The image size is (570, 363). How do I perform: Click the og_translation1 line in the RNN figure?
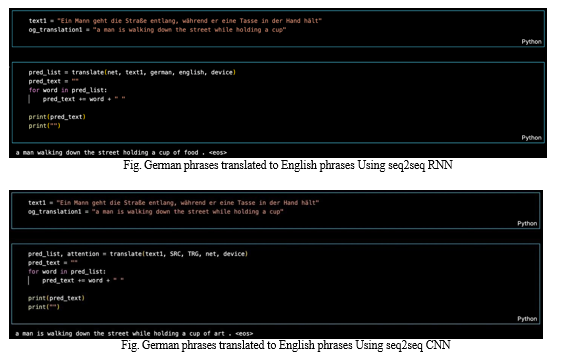[157, 30]
